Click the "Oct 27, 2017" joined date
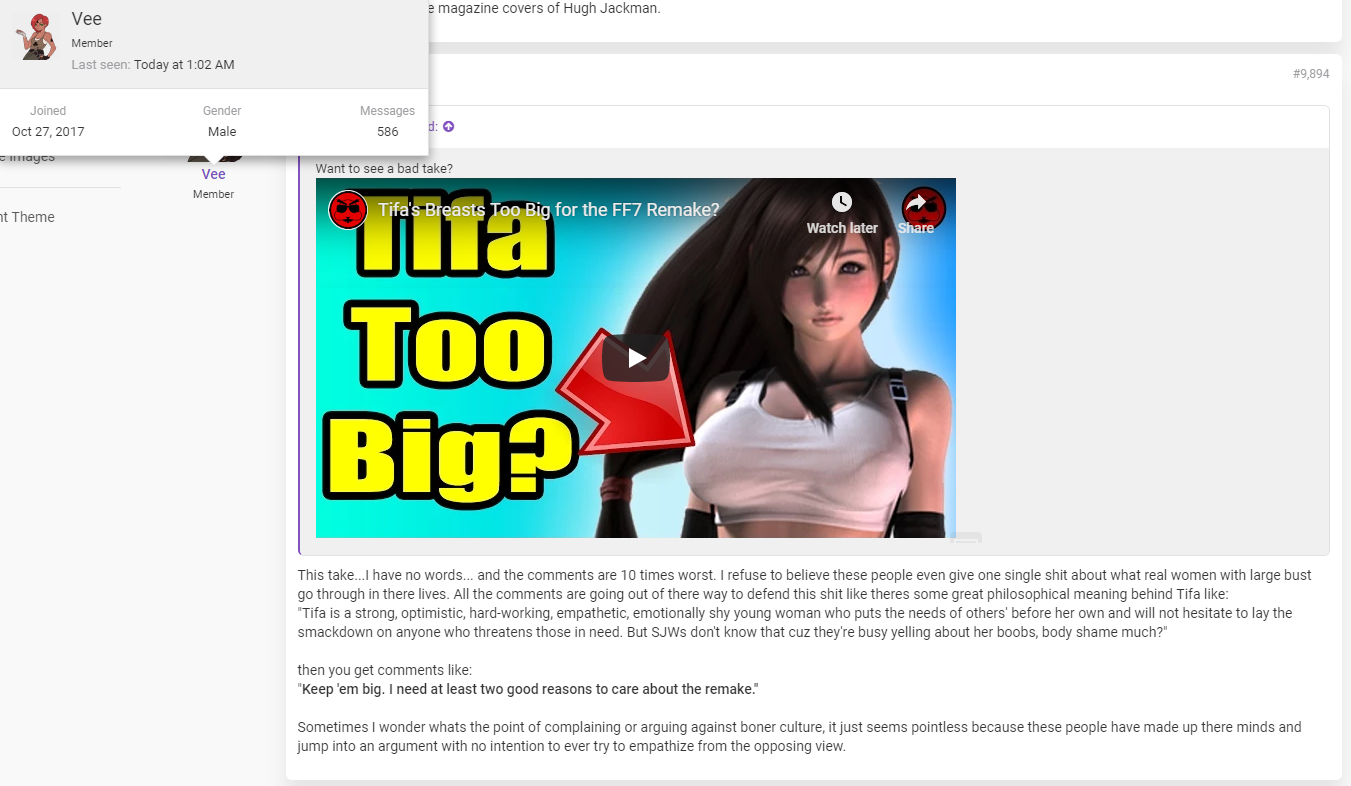 click(x=48, y=132)
